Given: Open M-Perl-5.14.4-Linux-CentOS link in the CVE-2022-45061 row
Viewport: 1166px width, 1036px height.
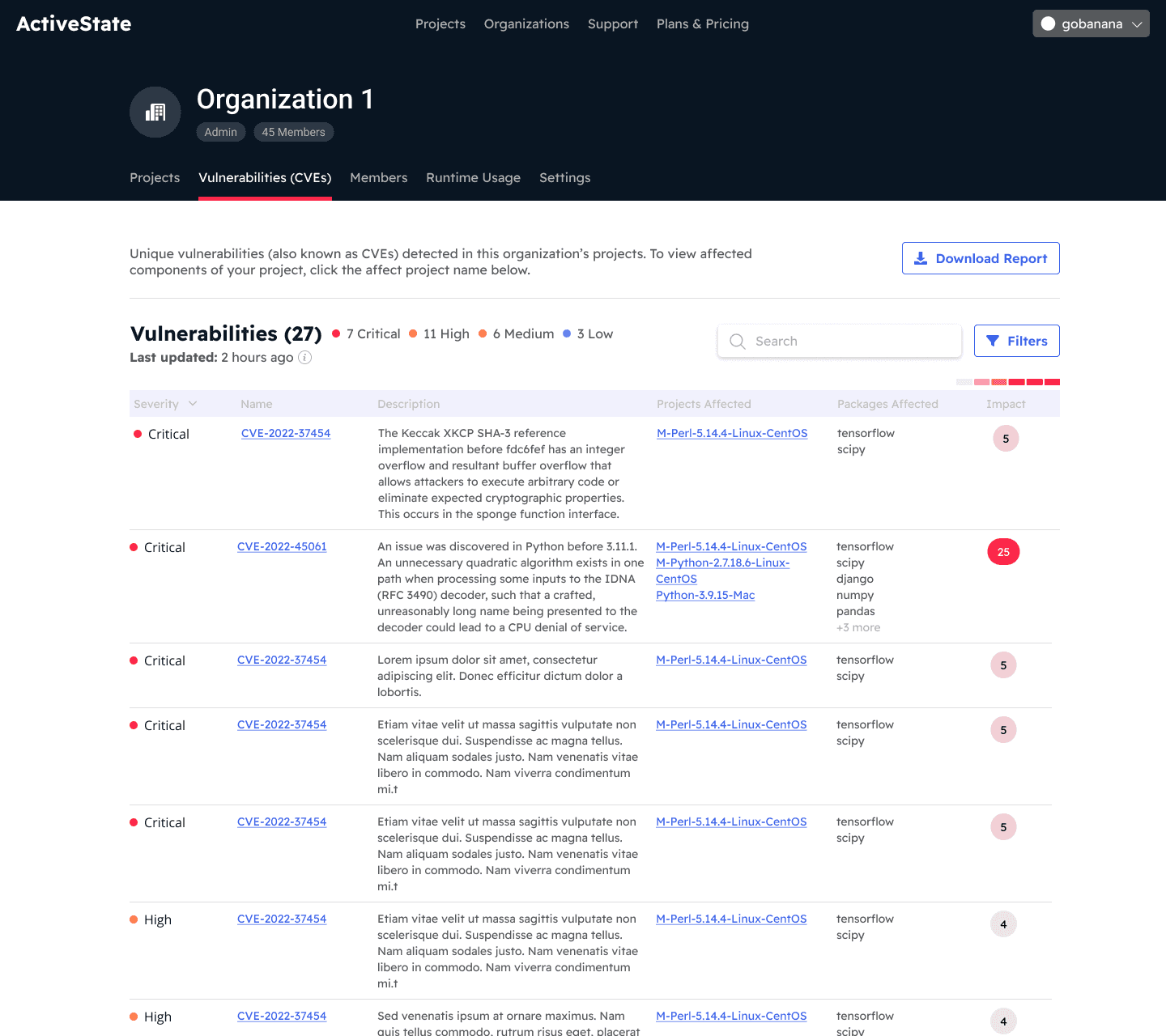Looking at the screenshot, I should coord(731,546).
